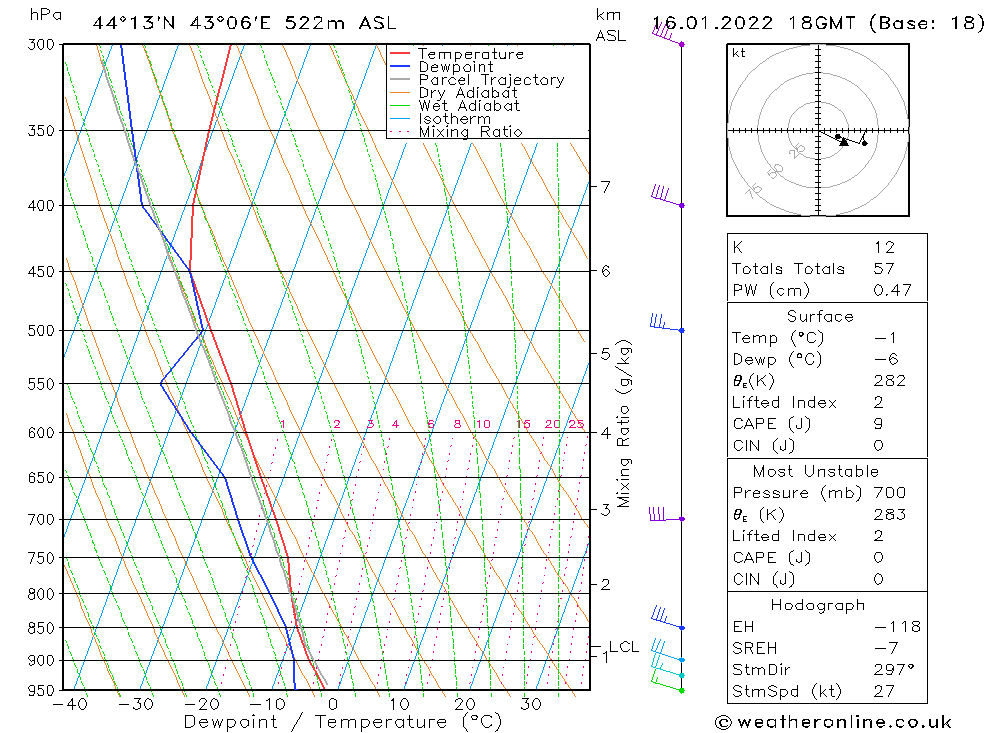Click the Mixing Ratio legend entry
Screen dimensions: 1000x733
pyautogui.click(x=456, y=131)
